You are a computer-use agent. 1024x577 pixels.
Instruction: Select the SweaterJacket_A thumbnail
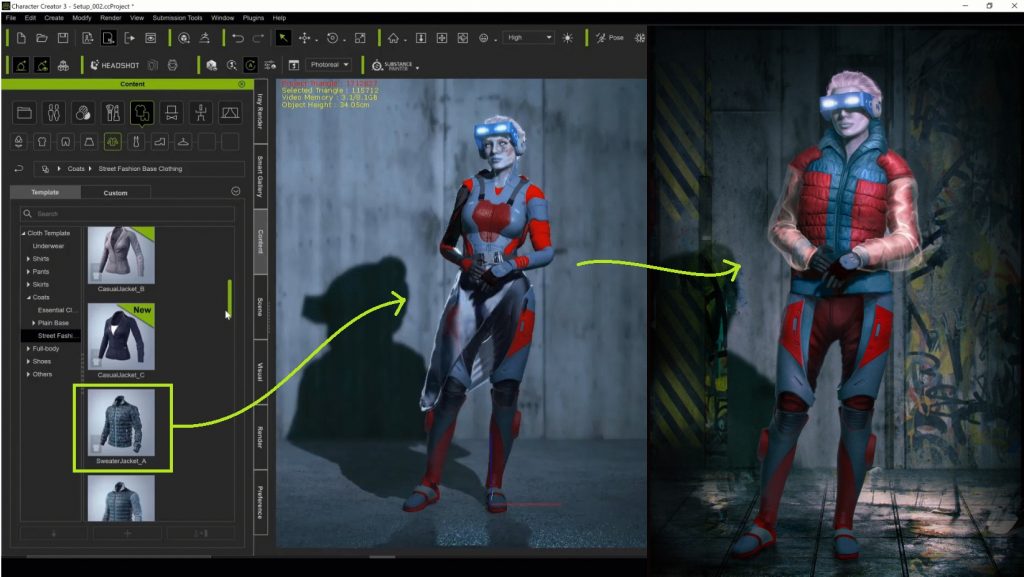point(121,422)
